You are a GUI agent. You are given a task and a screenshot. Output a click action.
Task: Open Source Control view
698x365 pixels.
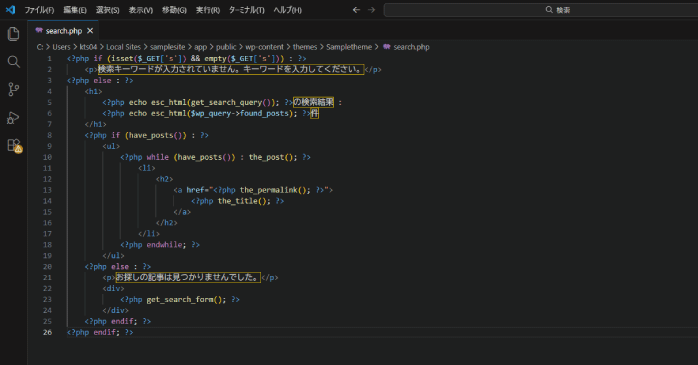tap(13, 89)
